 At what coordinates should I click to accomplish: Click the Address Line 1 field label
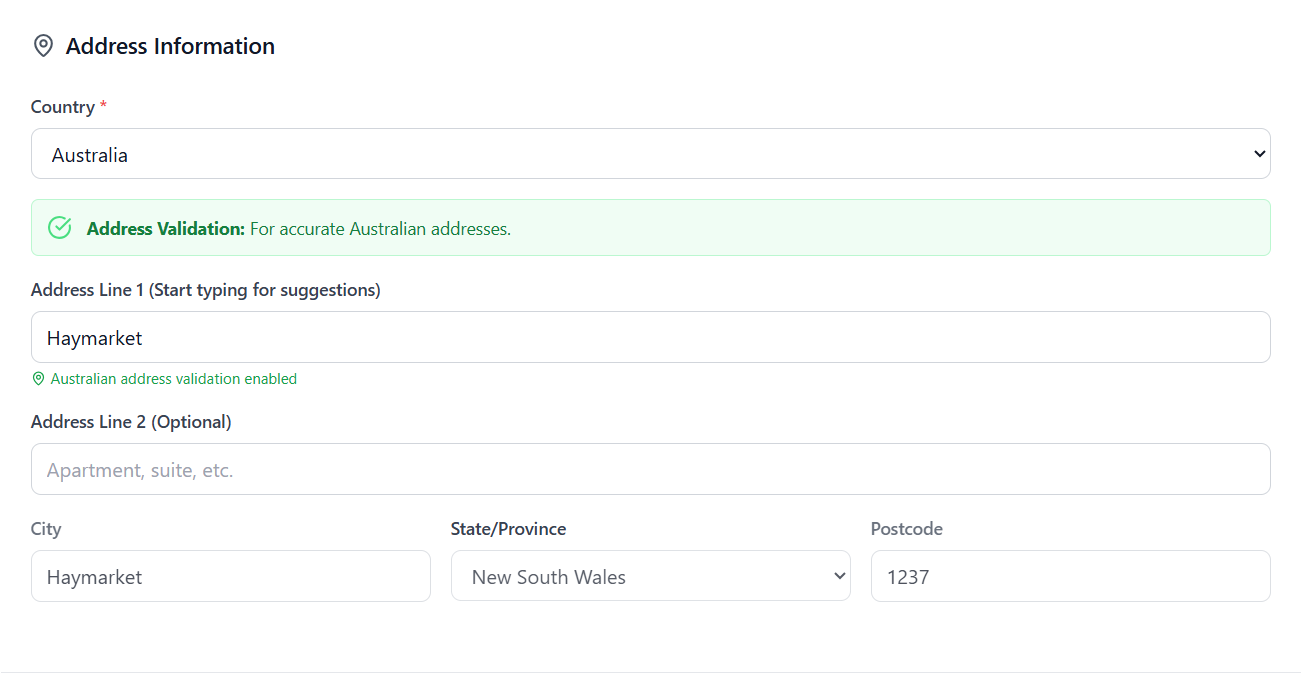pos(205,289)
